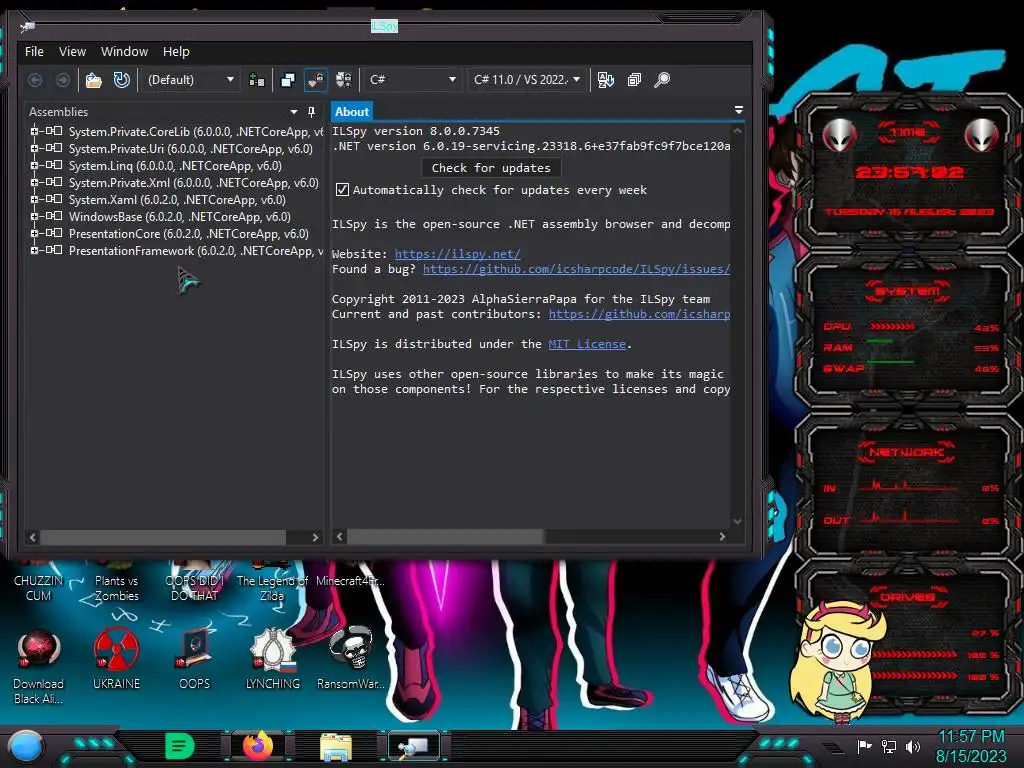1024x768 pixels.
Task: Select WindowsBase (6.0.2.0) assembly row
Action: pyautogui.click(x=180, y=217)
